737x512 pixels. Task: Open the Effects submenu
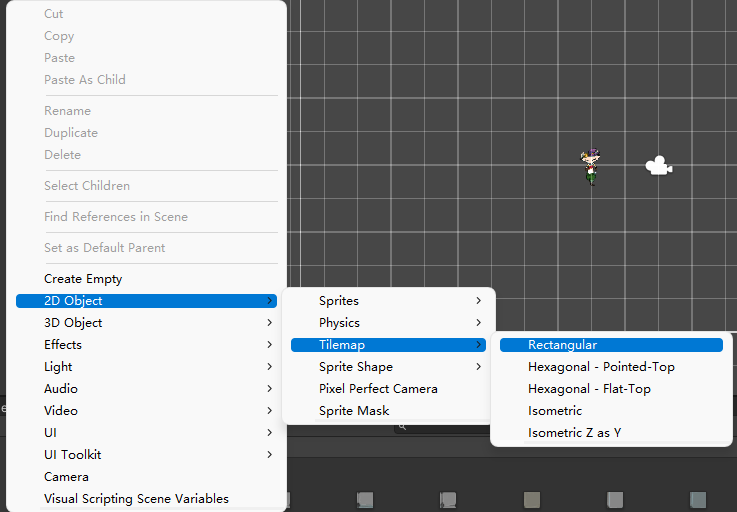pos(146,345)
